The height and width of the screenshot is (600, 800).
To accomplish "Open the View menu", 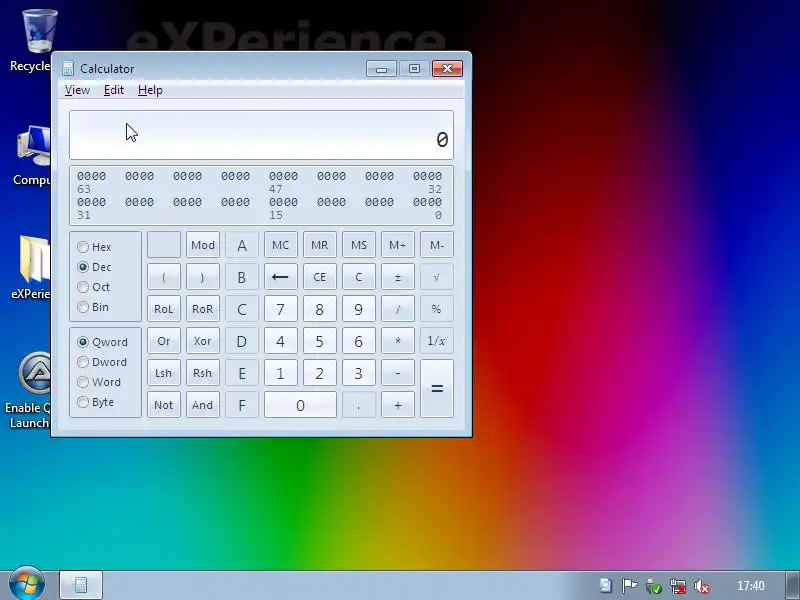I will click(77, 90).
